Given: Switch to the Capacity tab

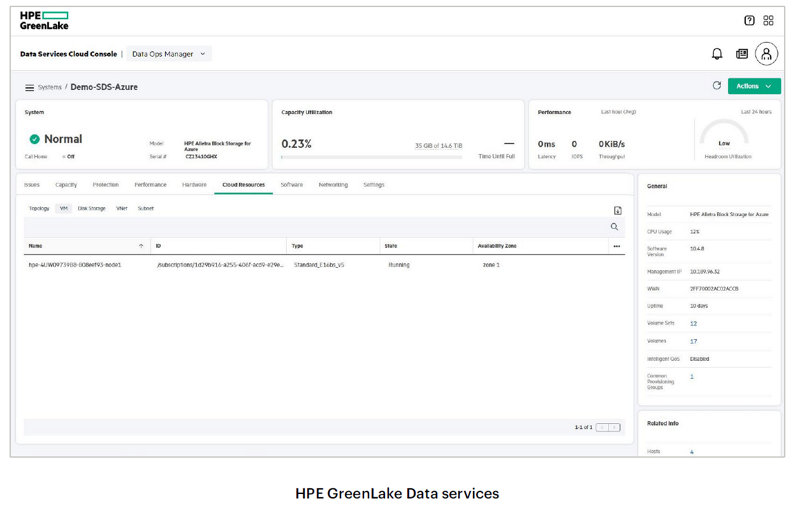Looking at the screenshot, I should [x=66, y=185].
